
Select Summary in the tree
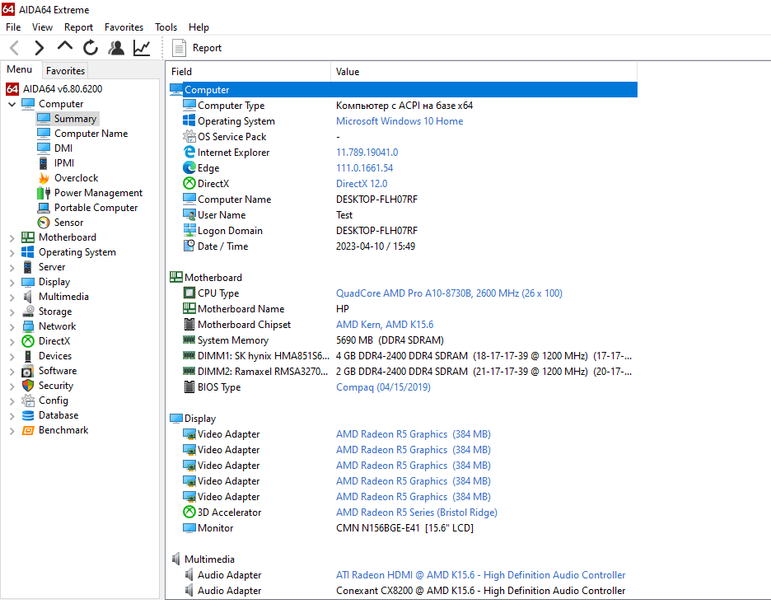click(75, 119)
